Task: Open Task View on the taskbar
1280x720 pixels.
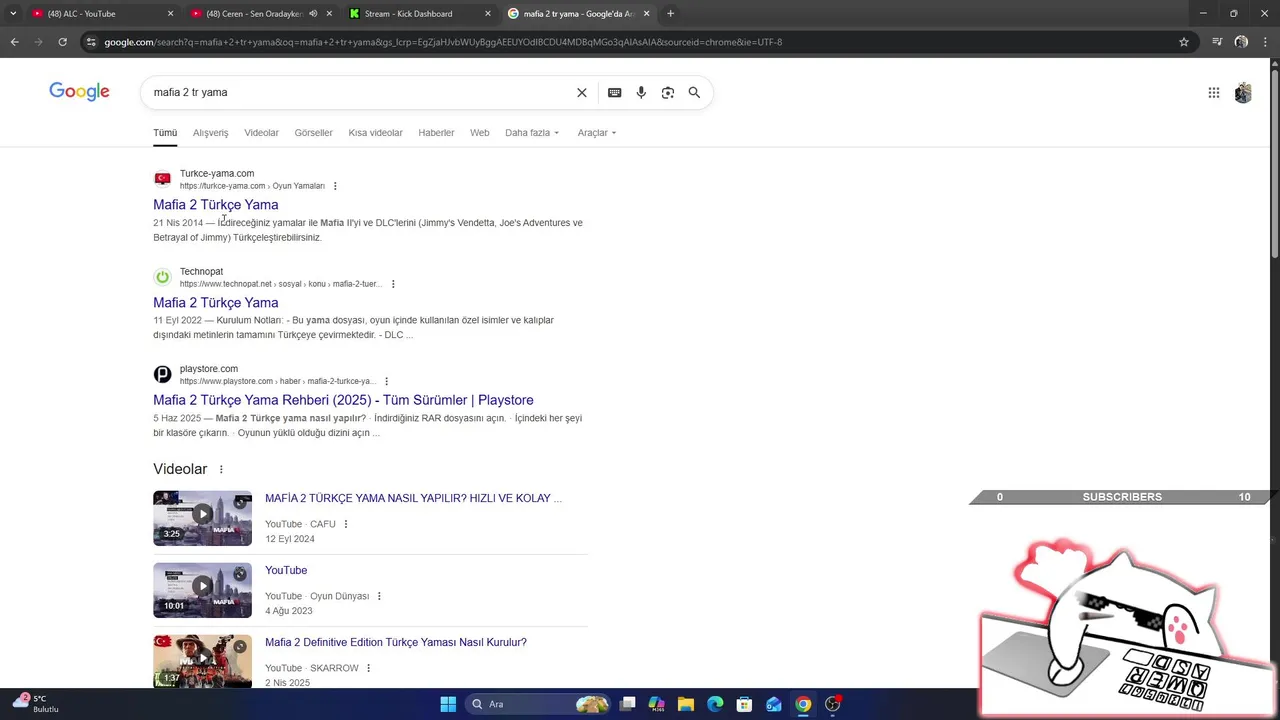Action: [627, 704]
